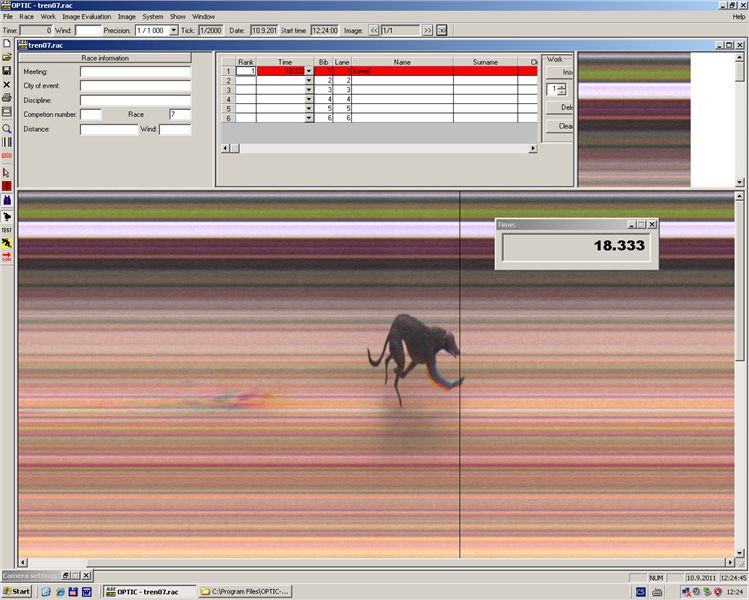
Task: Switch to C:\Program Files\OPTIC taskbar window
Action: 245,591
